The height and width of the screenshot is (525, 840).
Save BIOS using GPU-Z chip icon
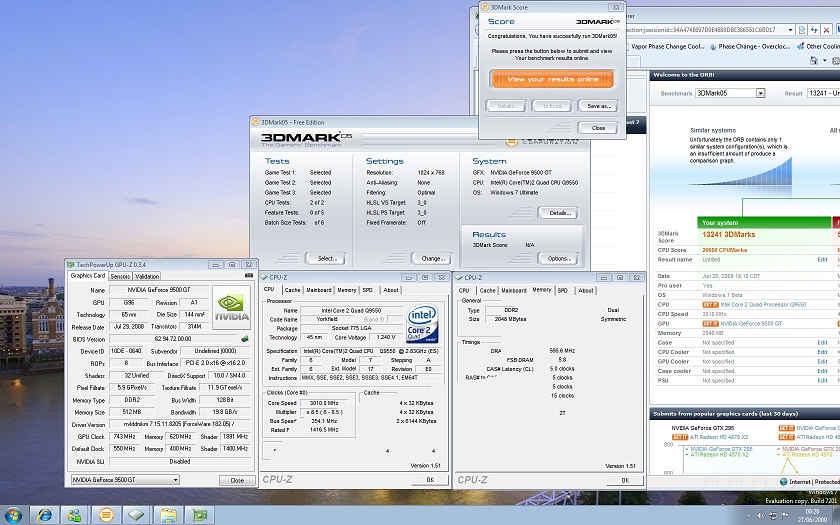click(x=245, y=339)
